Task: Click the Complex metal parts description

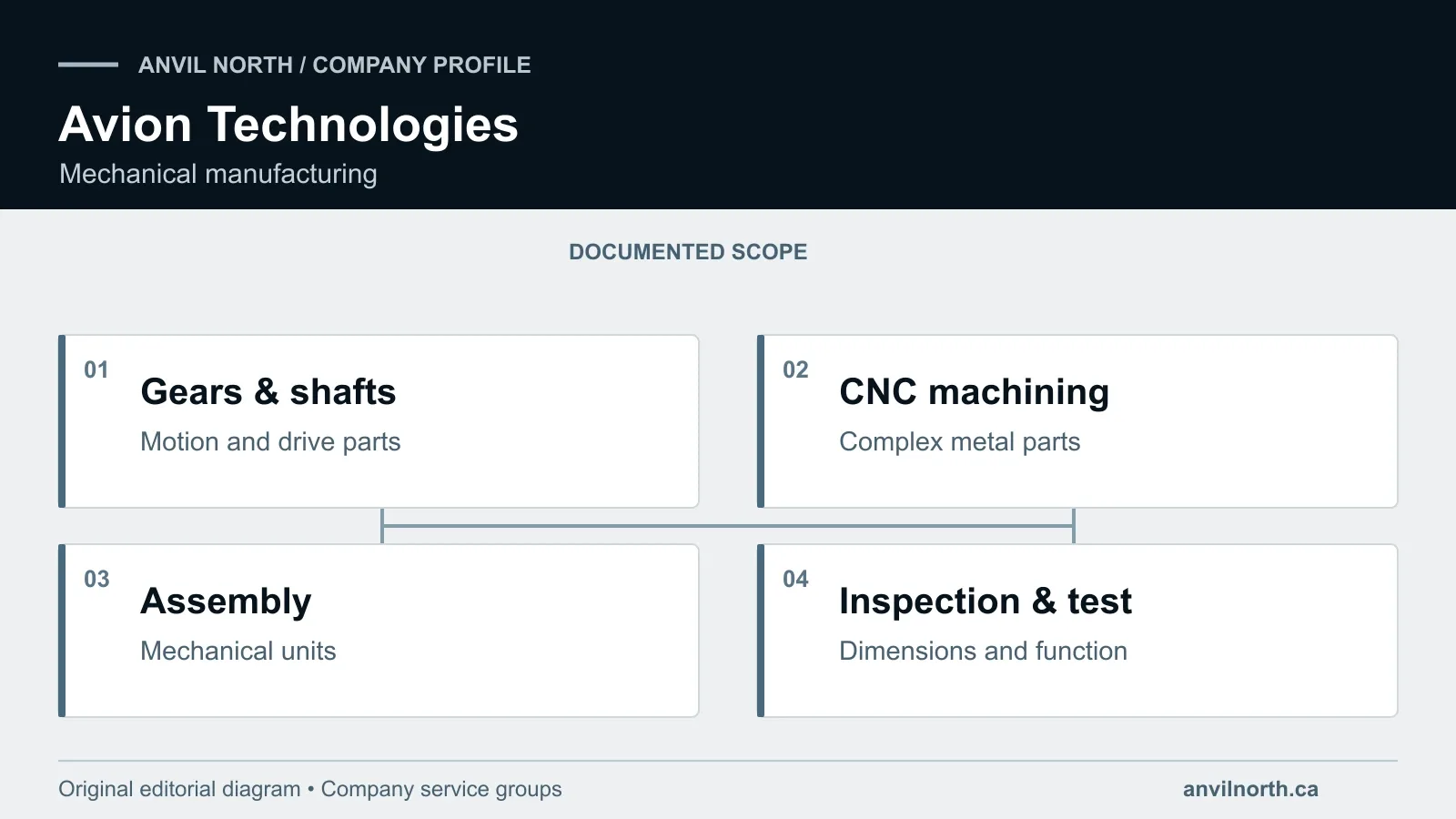Action: (959, 442)
